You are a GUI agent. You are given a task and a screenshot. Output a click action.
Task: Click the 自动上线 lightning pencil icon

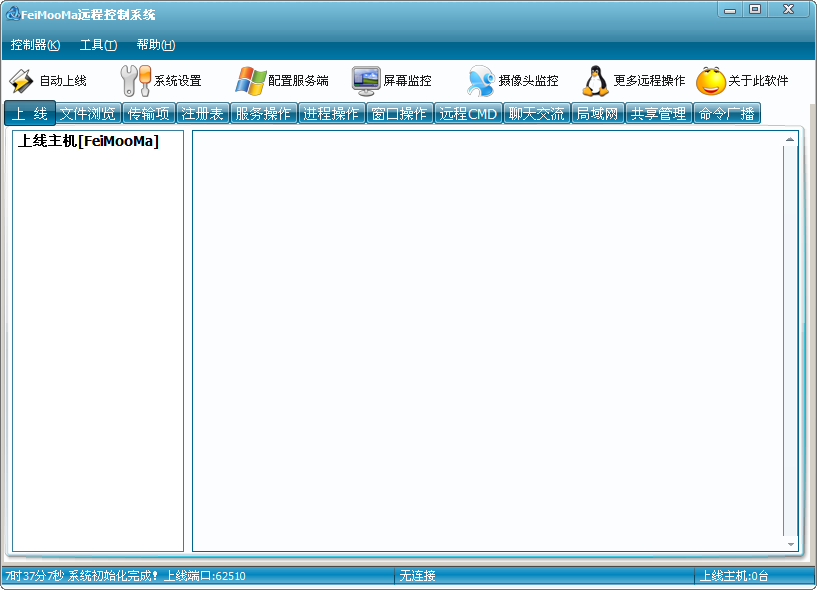(x=22, y=81)
